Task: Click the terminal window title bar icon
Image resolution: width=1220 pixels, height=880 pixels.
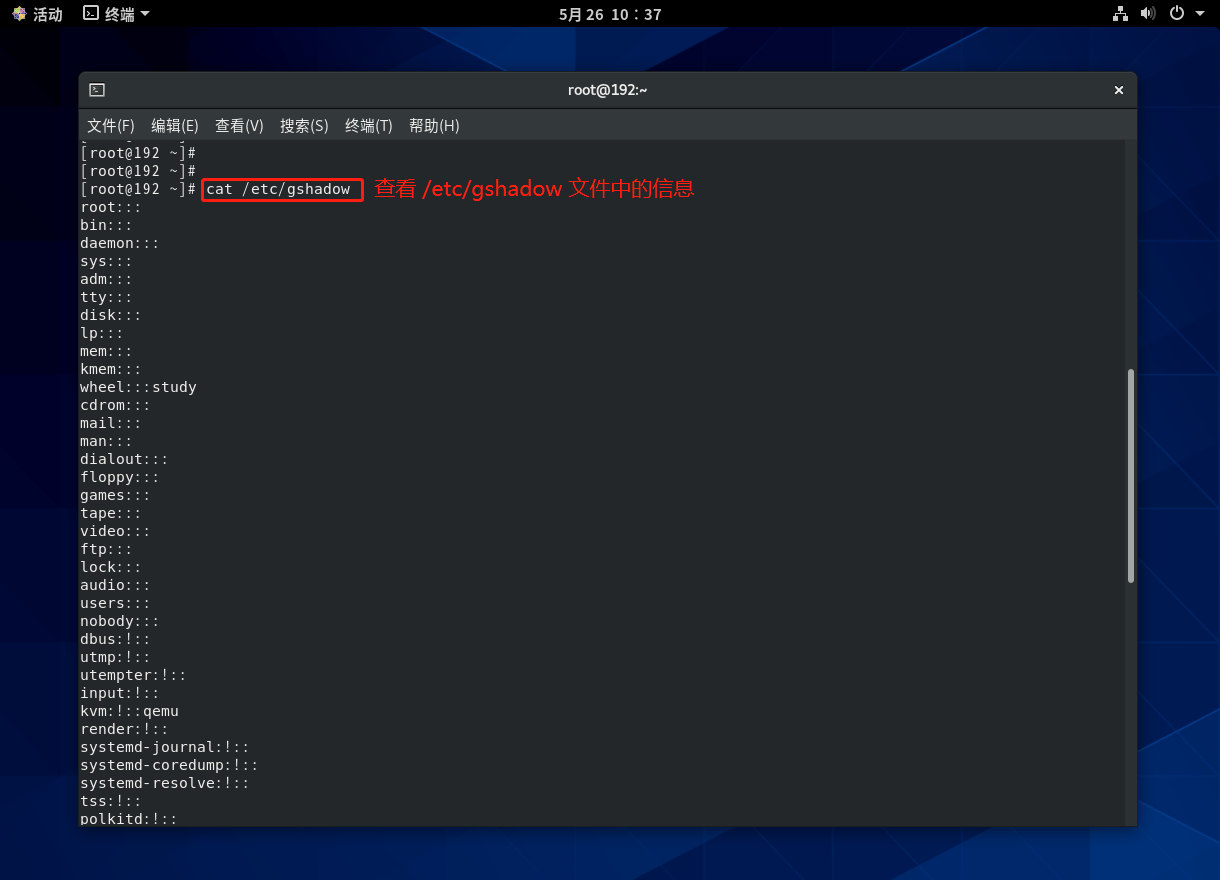Action: coord(97,90)
